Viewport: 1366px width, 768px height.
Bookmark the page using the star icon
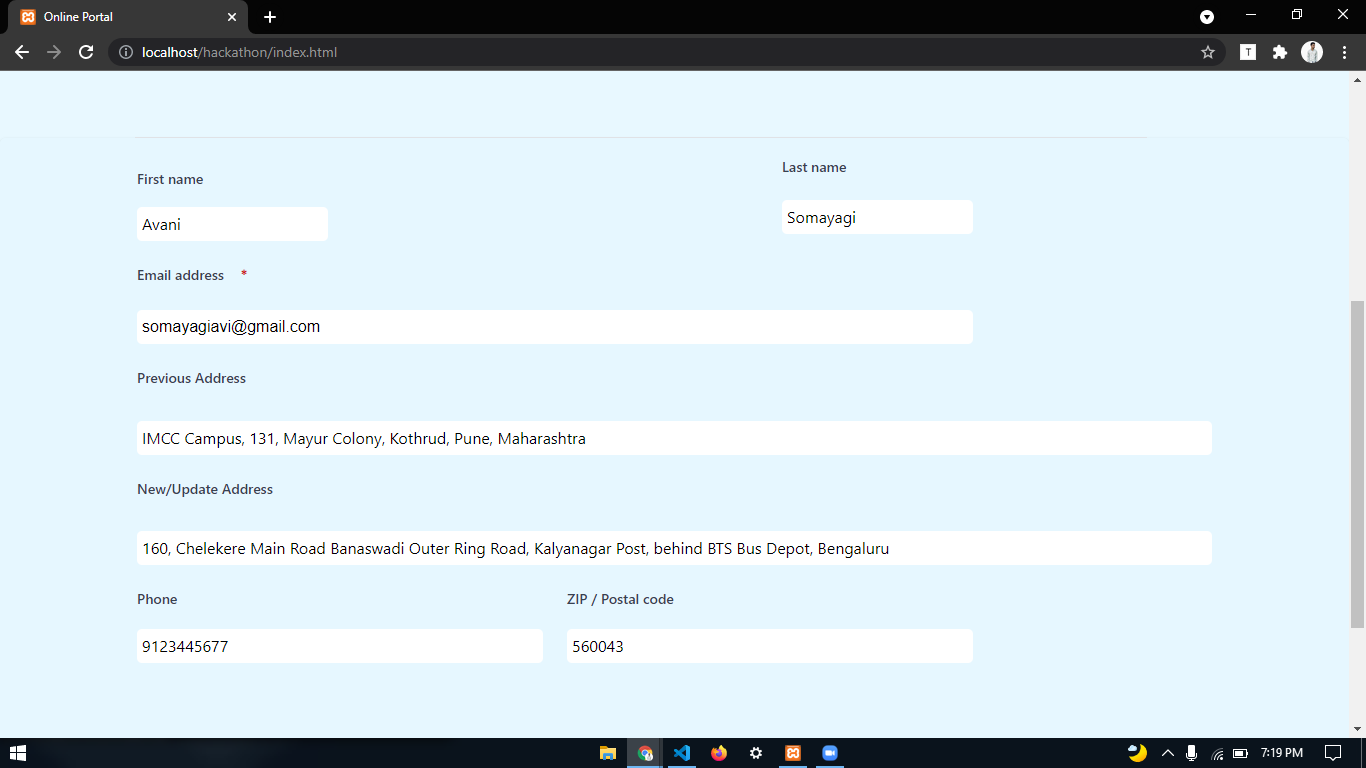coord(1209,52)
